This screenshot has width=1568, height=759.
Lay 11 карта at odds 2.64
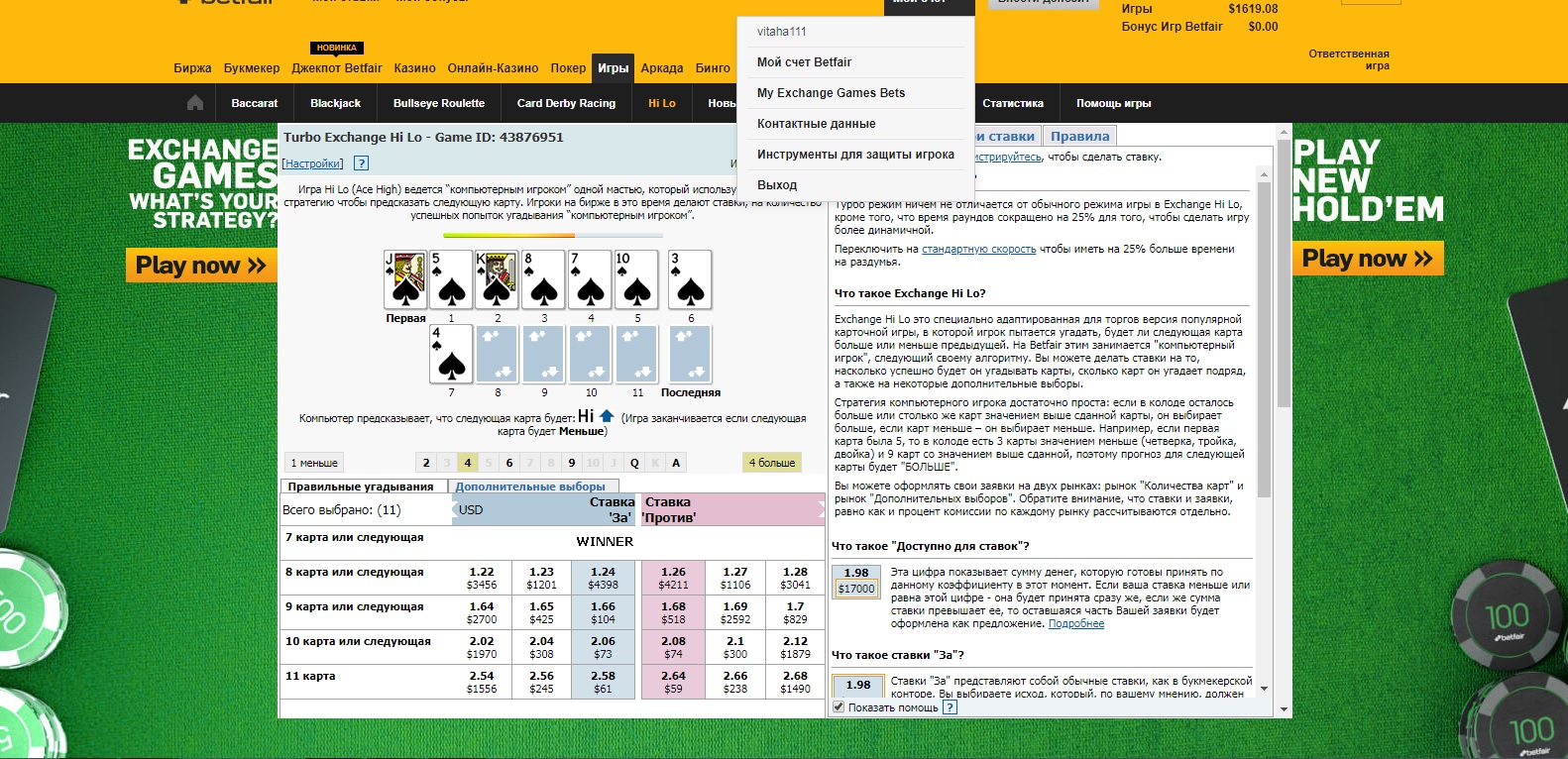[673, 682]
